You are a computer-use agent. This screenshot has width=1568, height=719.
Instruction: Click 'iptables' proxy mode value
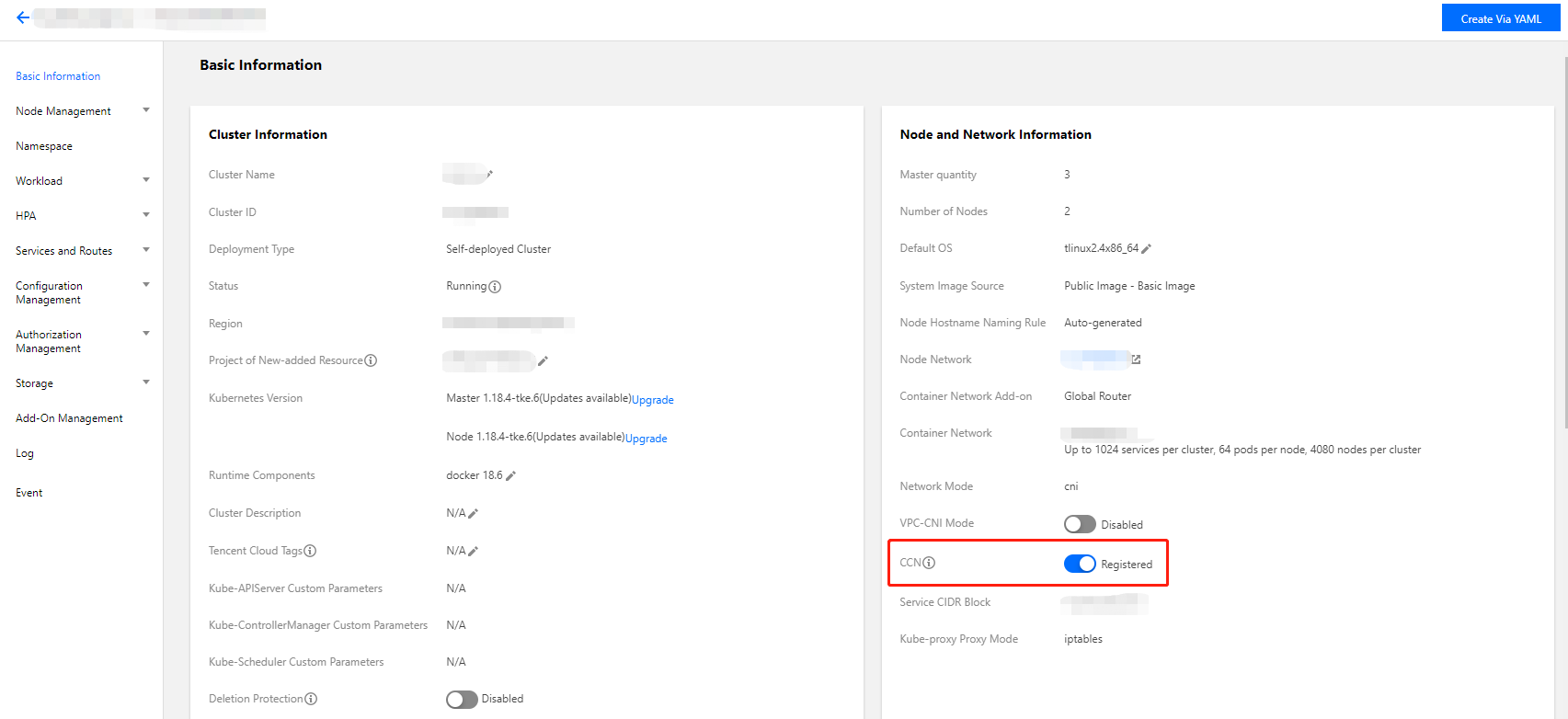(x=1083, y=639)
